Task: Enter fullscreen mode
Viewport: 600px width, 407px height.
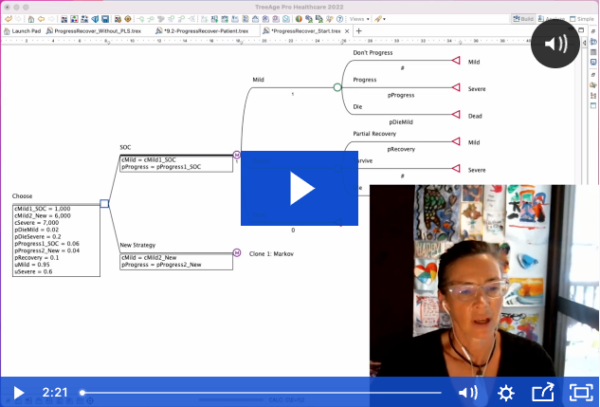Action: (579, 392)
